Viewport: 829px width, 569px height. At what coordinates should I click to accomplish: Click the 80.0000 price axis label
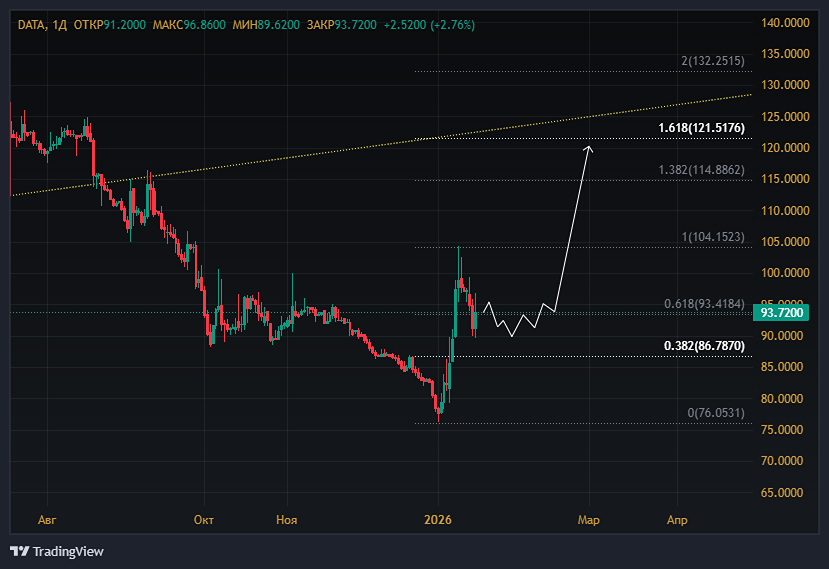click(x=782, y=399)
